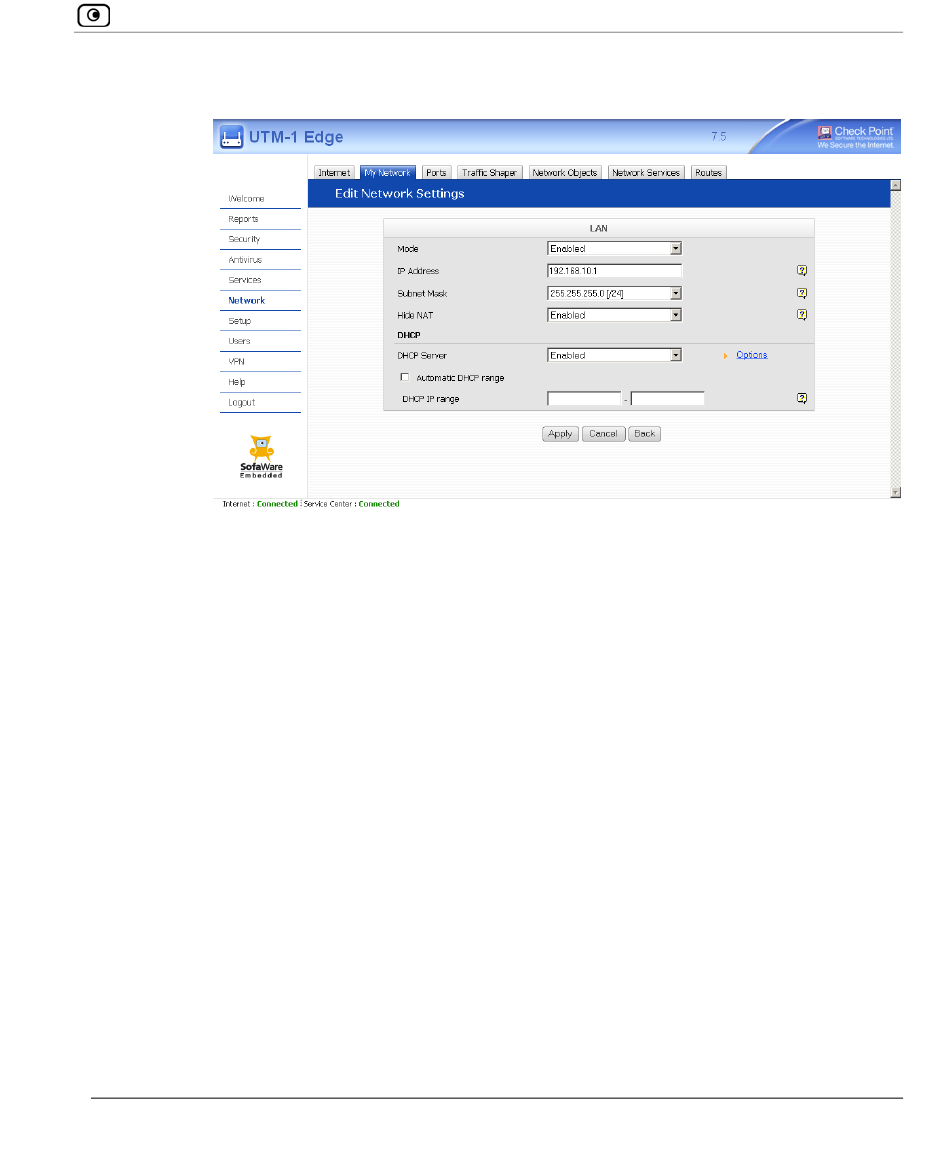The width and height of the screenshot is (950, 1176).
Task: Click the Edit Network Settings heading
Action: [x=400, y=194]
